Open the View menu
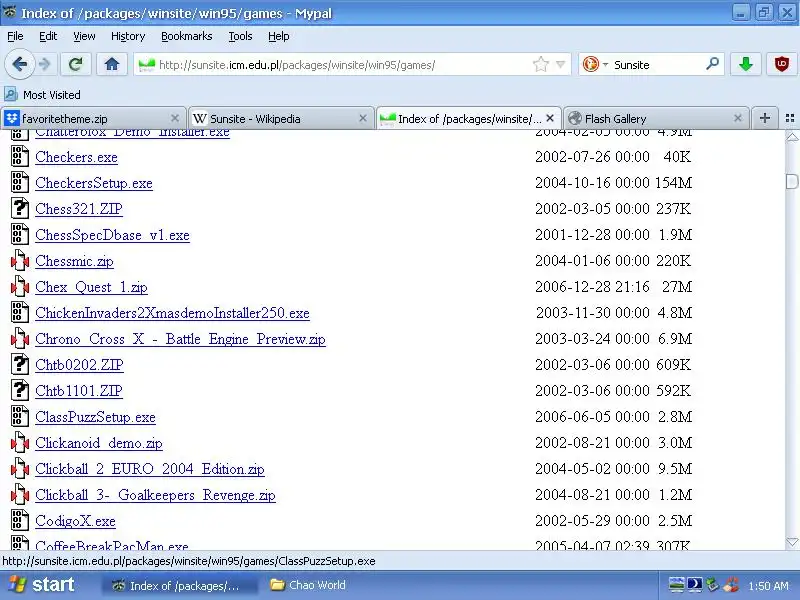800x600 pixels. [x=84, y=36]
